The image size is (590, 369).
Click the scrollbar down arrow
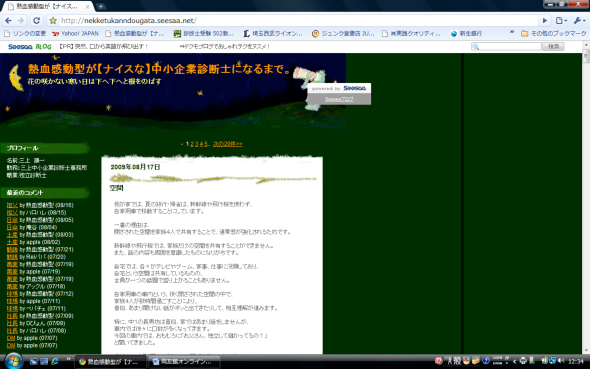[586, 351]
